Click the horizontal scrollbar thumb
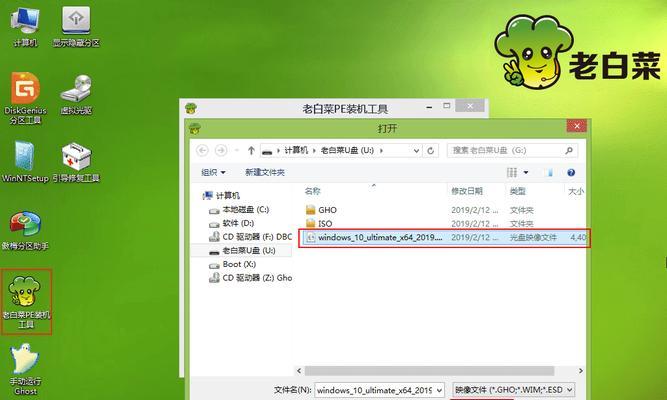Screen dimensions: 667x400 click(429, 371)
